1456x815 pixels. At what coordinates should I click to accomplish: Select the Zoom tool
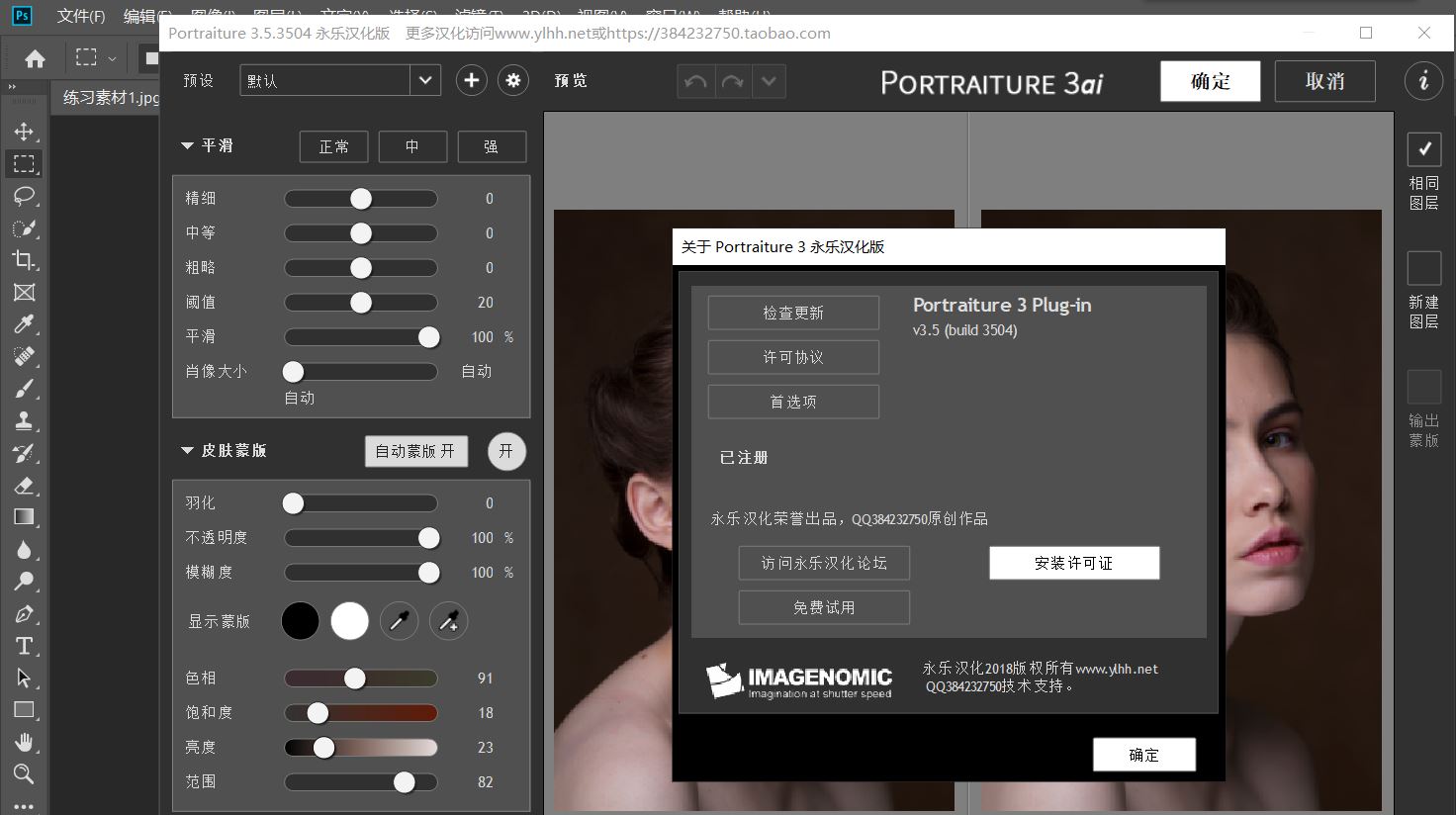point(24,773)
